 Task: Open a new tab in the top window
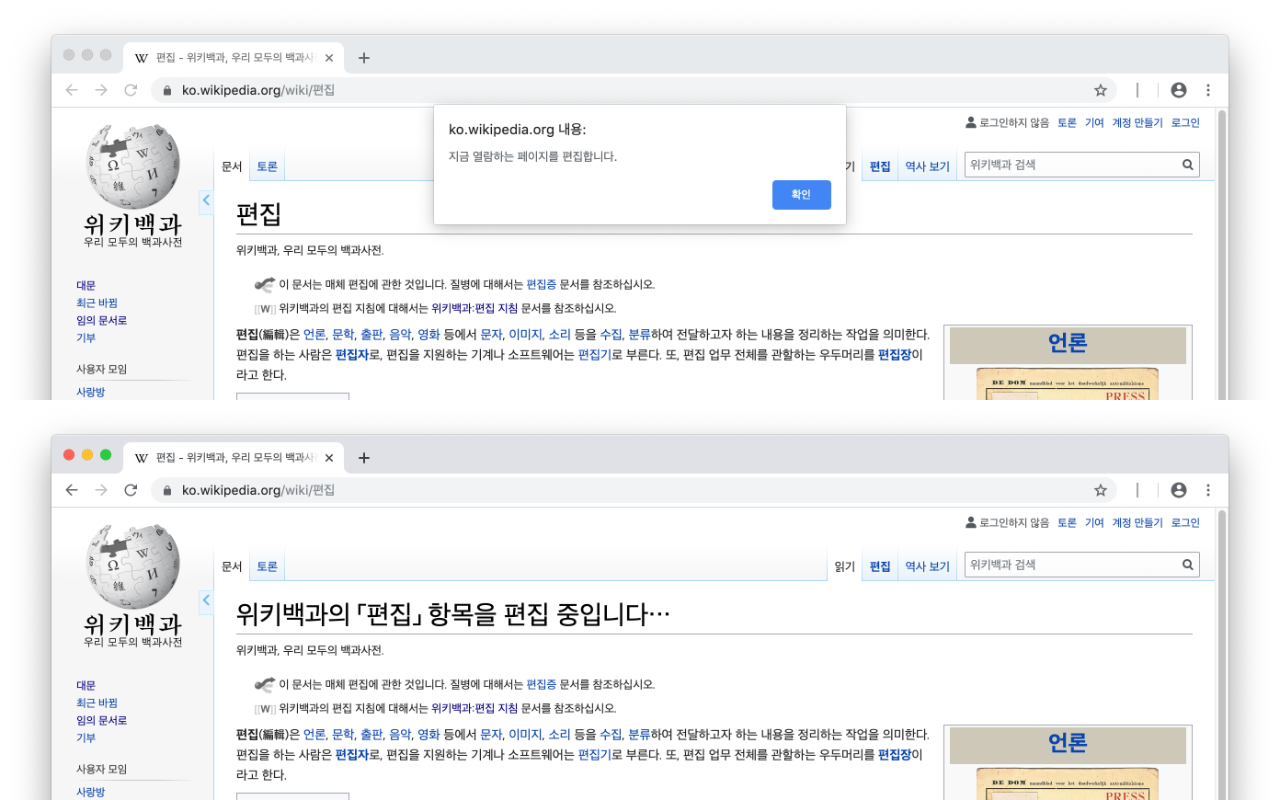364,58
